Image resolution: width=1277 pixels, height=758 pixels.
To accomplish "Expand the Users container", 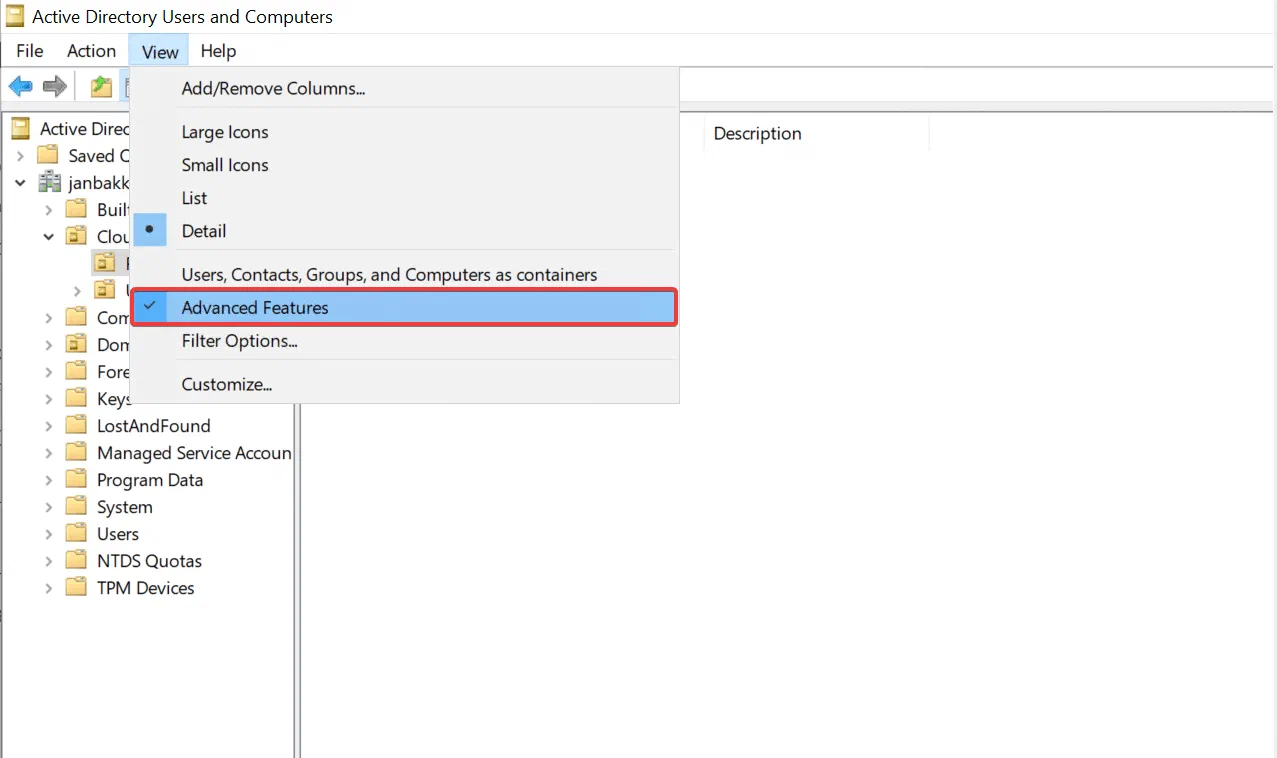I will coord(48,534).
